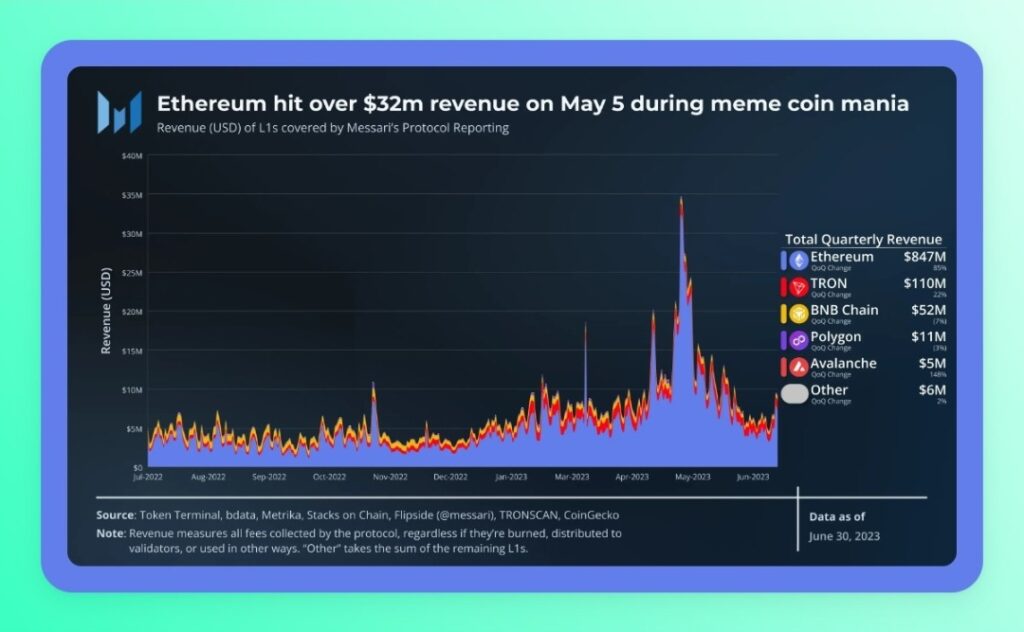Click the chart headline about $32m revenue

pos(533,104)
